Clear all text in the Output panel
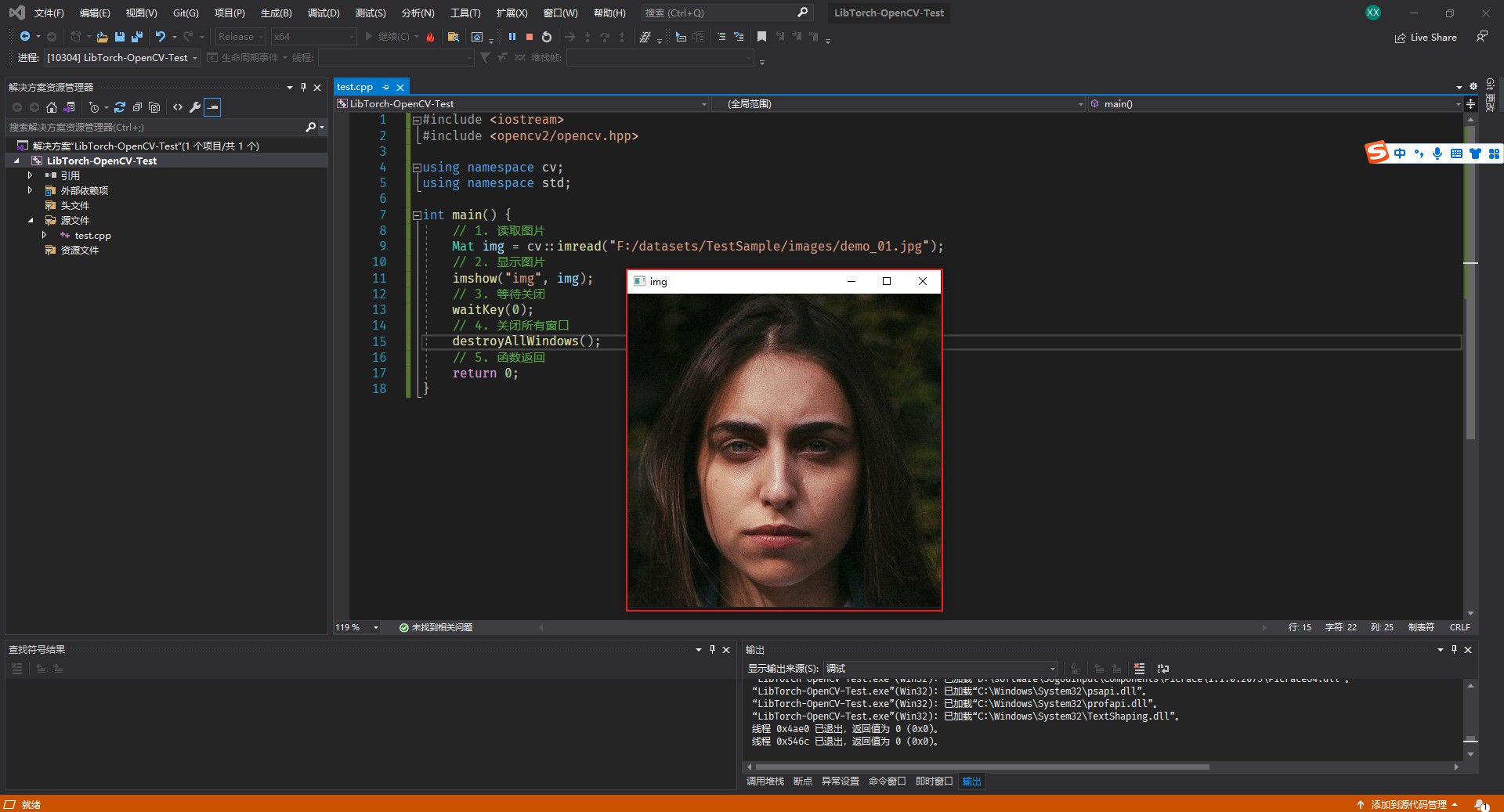The image size is (1504, 812). click(1139, 669)
